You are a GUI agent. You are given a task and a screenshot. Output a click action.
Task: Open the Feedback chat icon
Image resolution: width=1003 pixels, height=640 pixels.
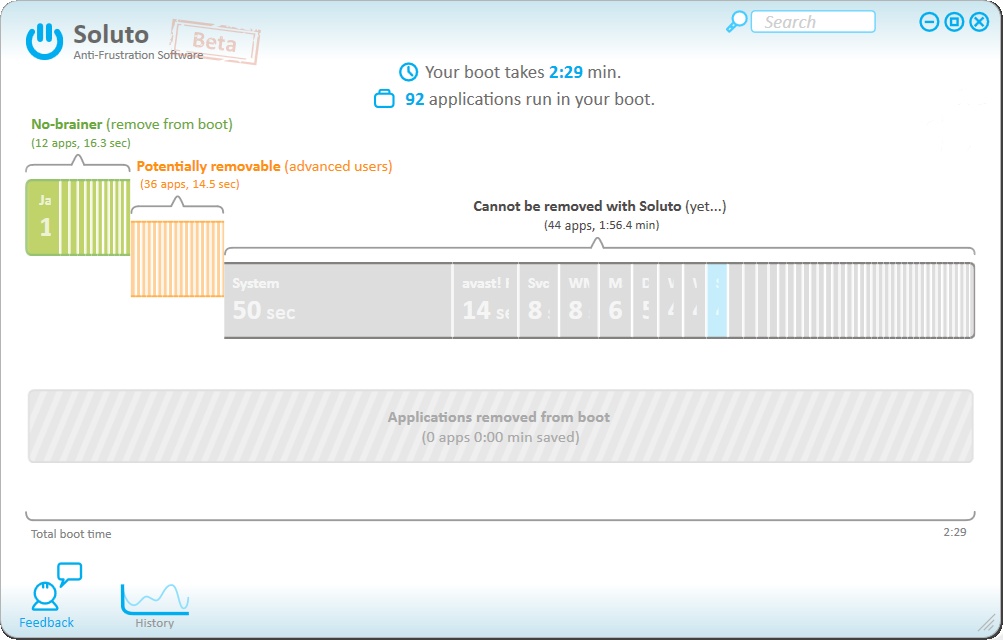(56, 586)
